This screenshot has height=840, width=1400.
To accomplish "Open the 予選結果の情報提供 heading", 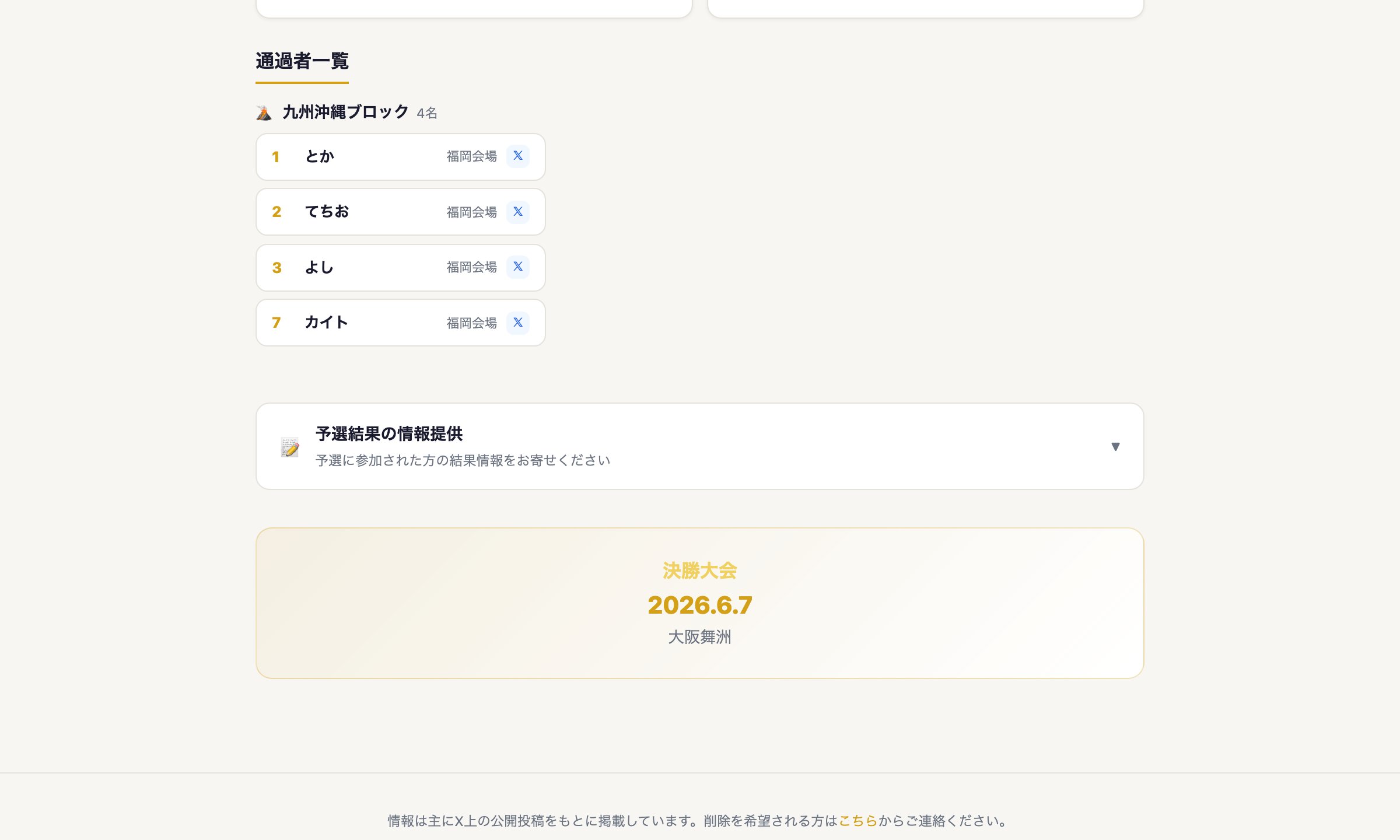I will coord(389,433).
